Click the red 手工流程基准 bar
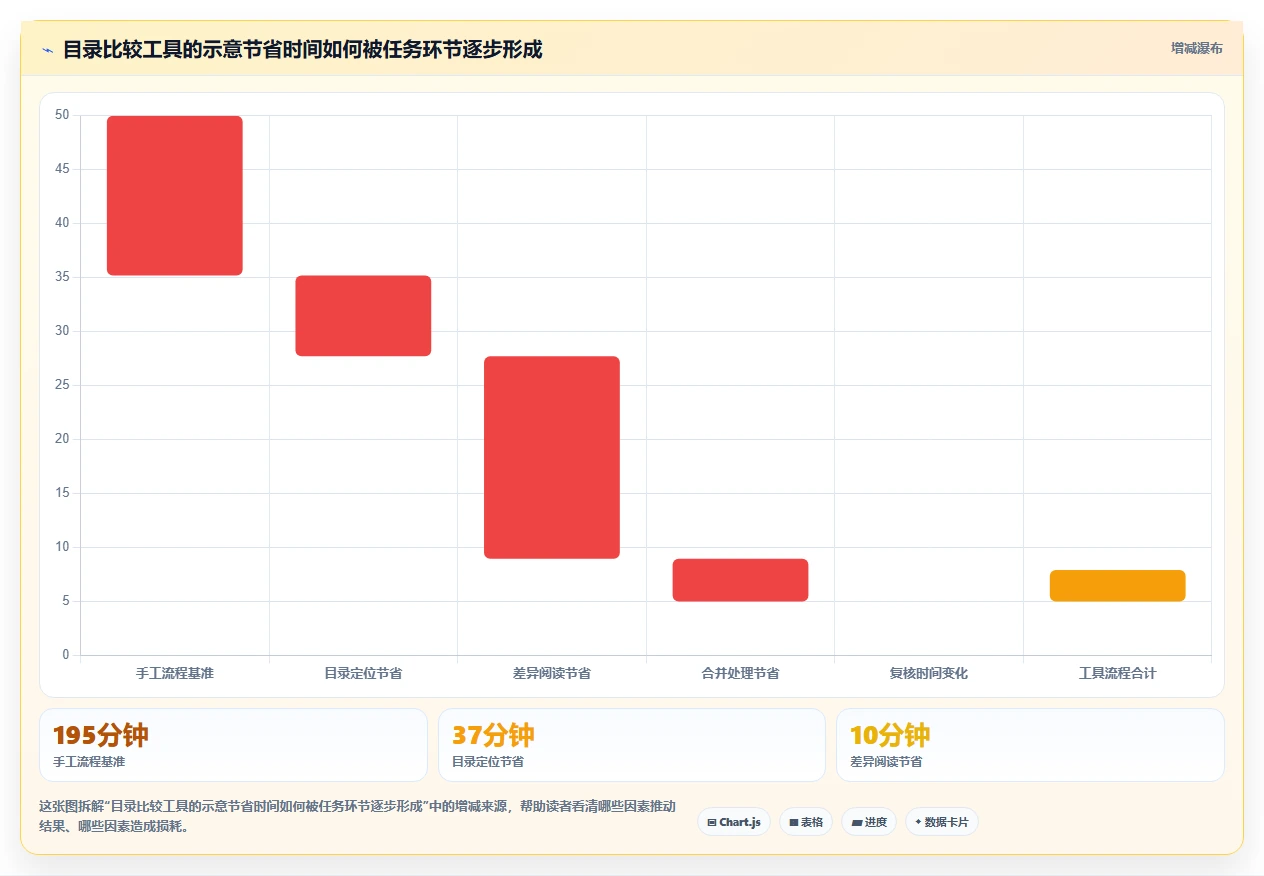The image size is (1264, 876). click(x=175, y=195)
